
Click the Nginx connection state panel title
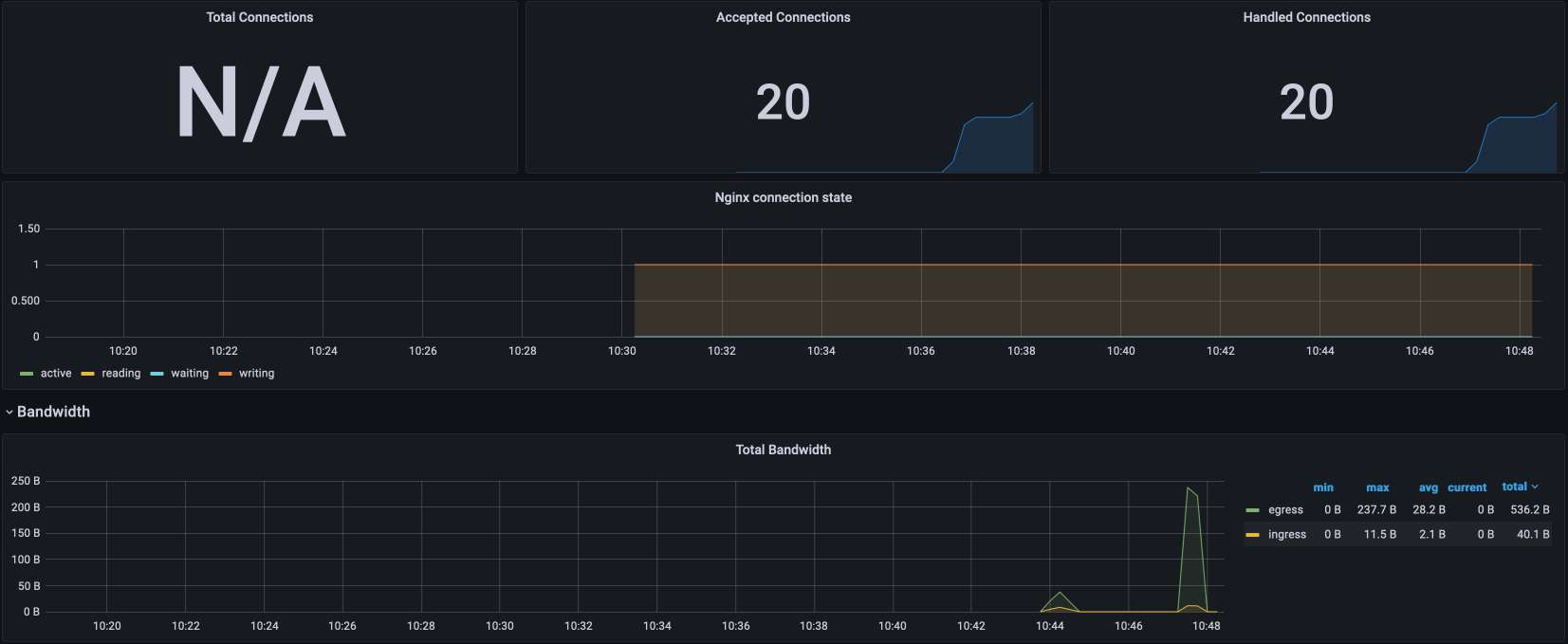click(783, 197)
